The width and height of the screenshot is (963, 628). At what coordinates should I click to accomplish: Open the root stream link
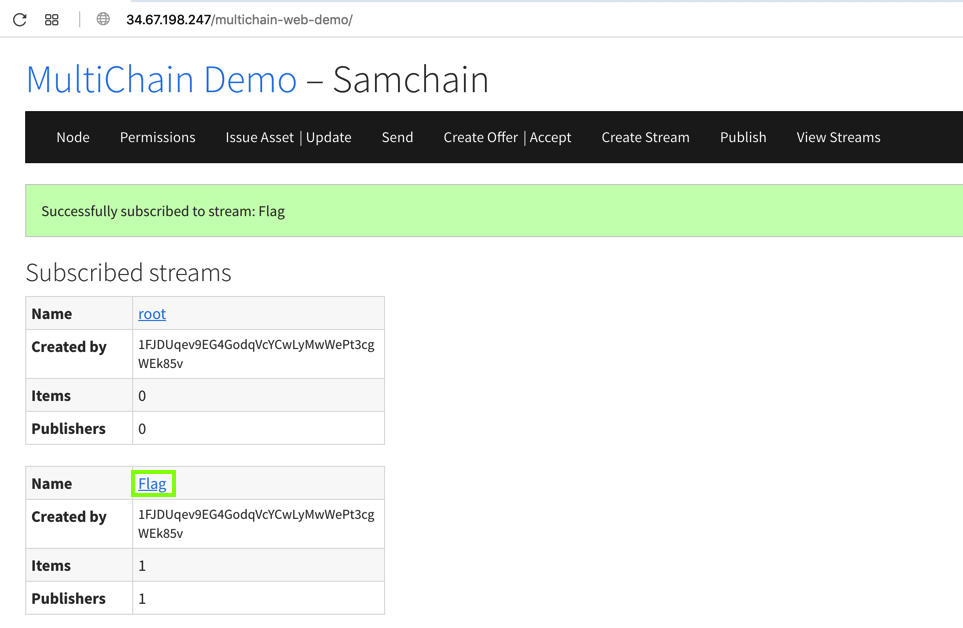[152, 314]
